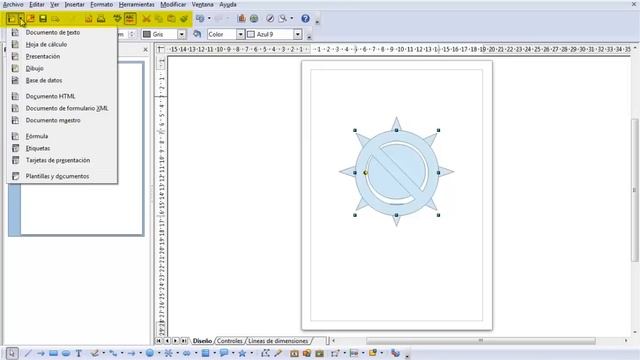Screen dimensions: 640x360
Task: Switch to the Controles layer tab
Action: click(230, 341)
